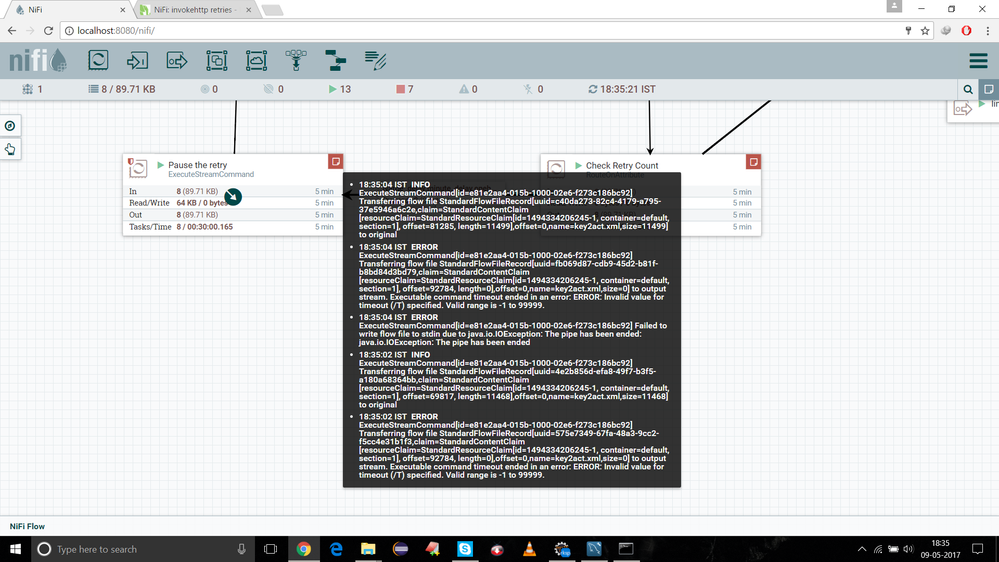Select the Processor component icon in toolbar

click(x=98, y=61)
